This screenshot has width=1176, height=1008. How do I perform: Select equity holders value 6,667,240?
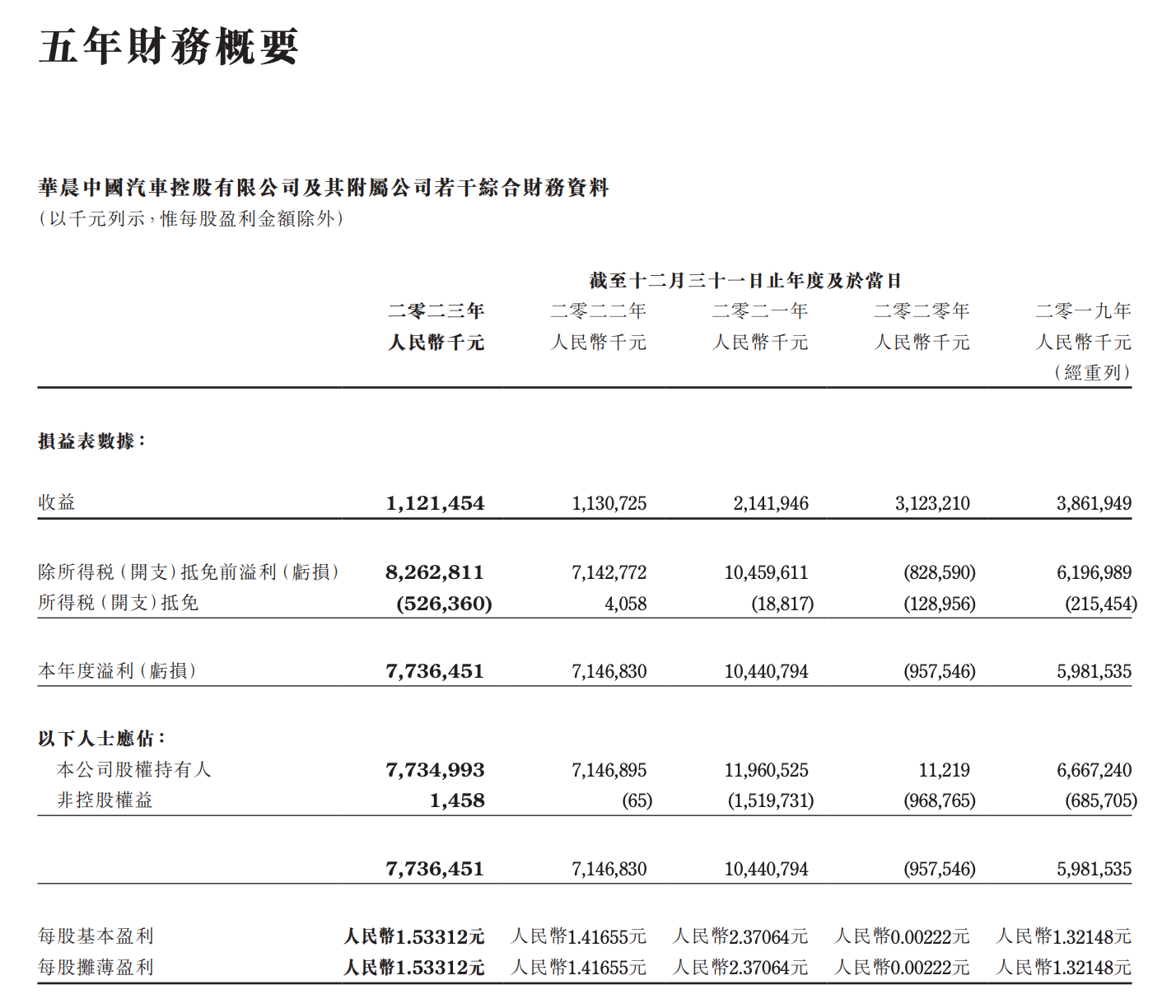(1094, 770)
